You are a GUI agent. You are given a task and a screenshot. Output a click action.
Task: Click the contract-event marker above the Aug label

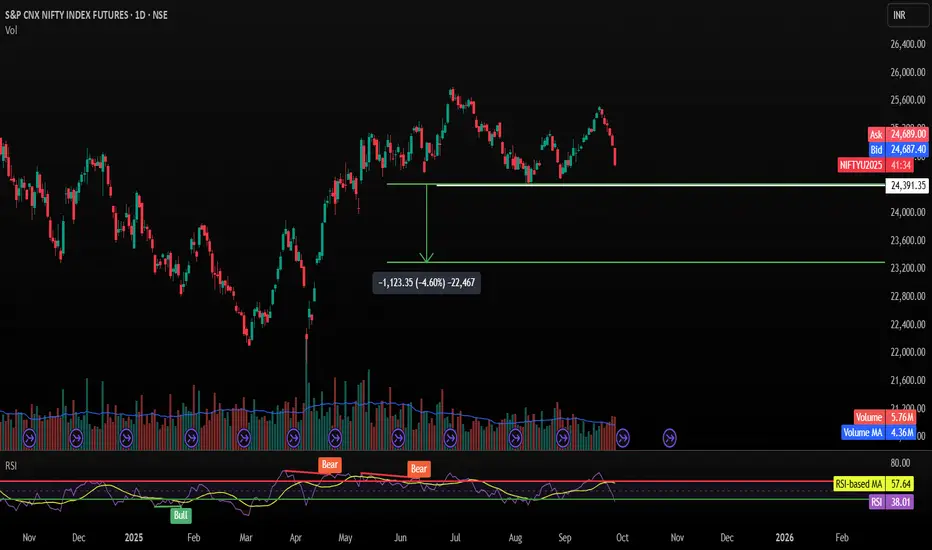point(515,439)
